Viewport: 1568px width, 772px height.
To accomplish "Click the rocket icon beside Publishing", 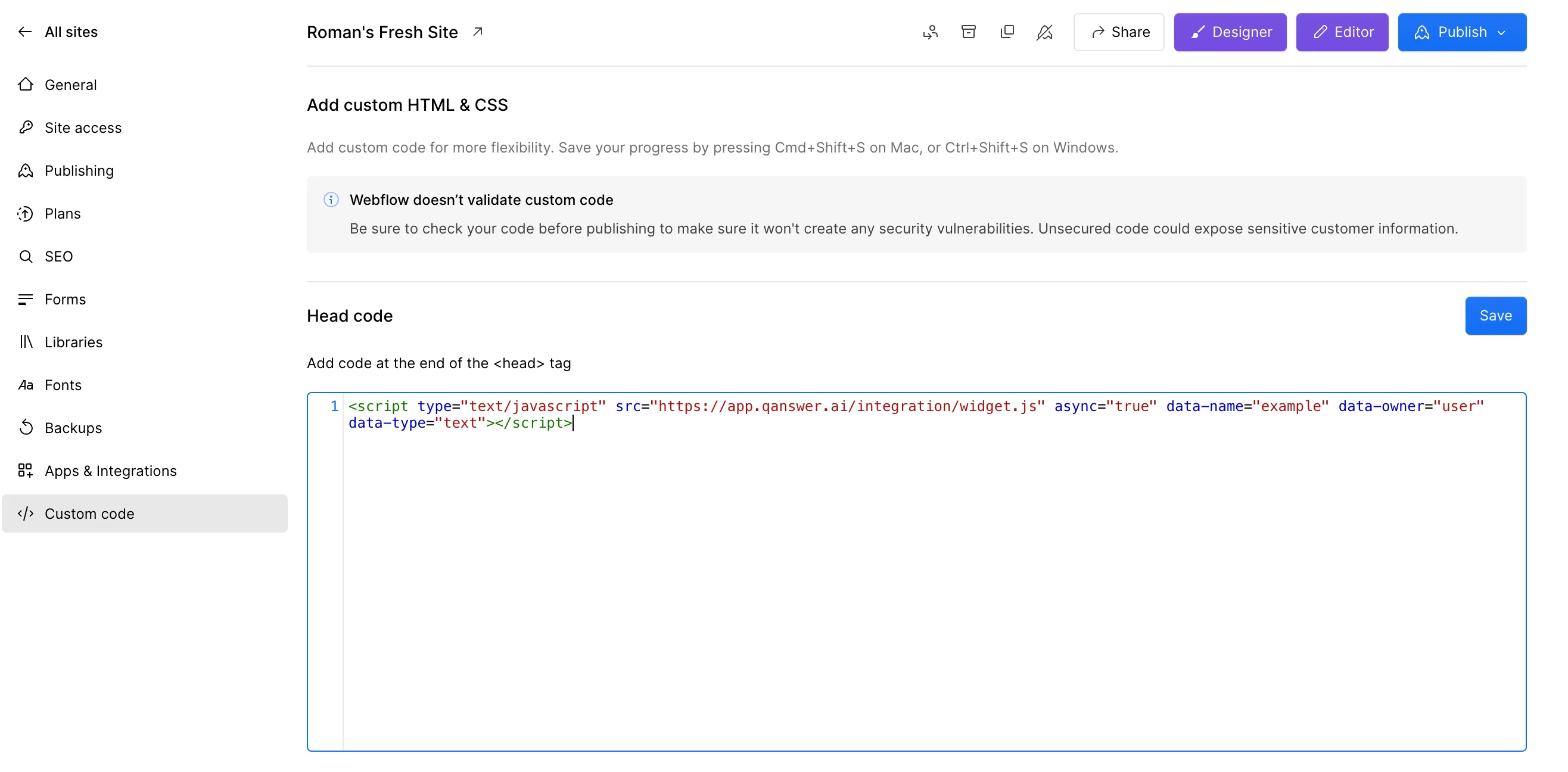I will (x=26, y=170).
